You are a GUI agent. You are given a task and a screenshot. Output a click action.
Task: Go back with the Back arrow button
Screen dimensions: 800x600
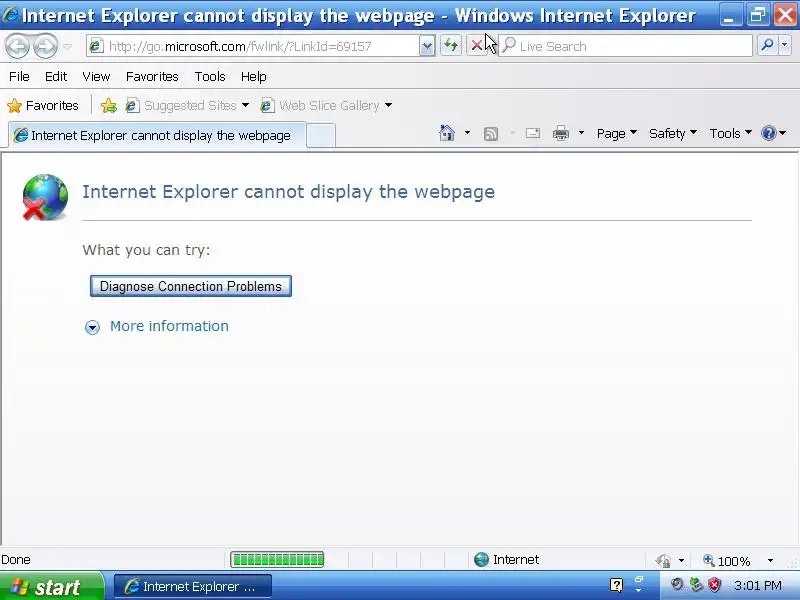[17, 46]
